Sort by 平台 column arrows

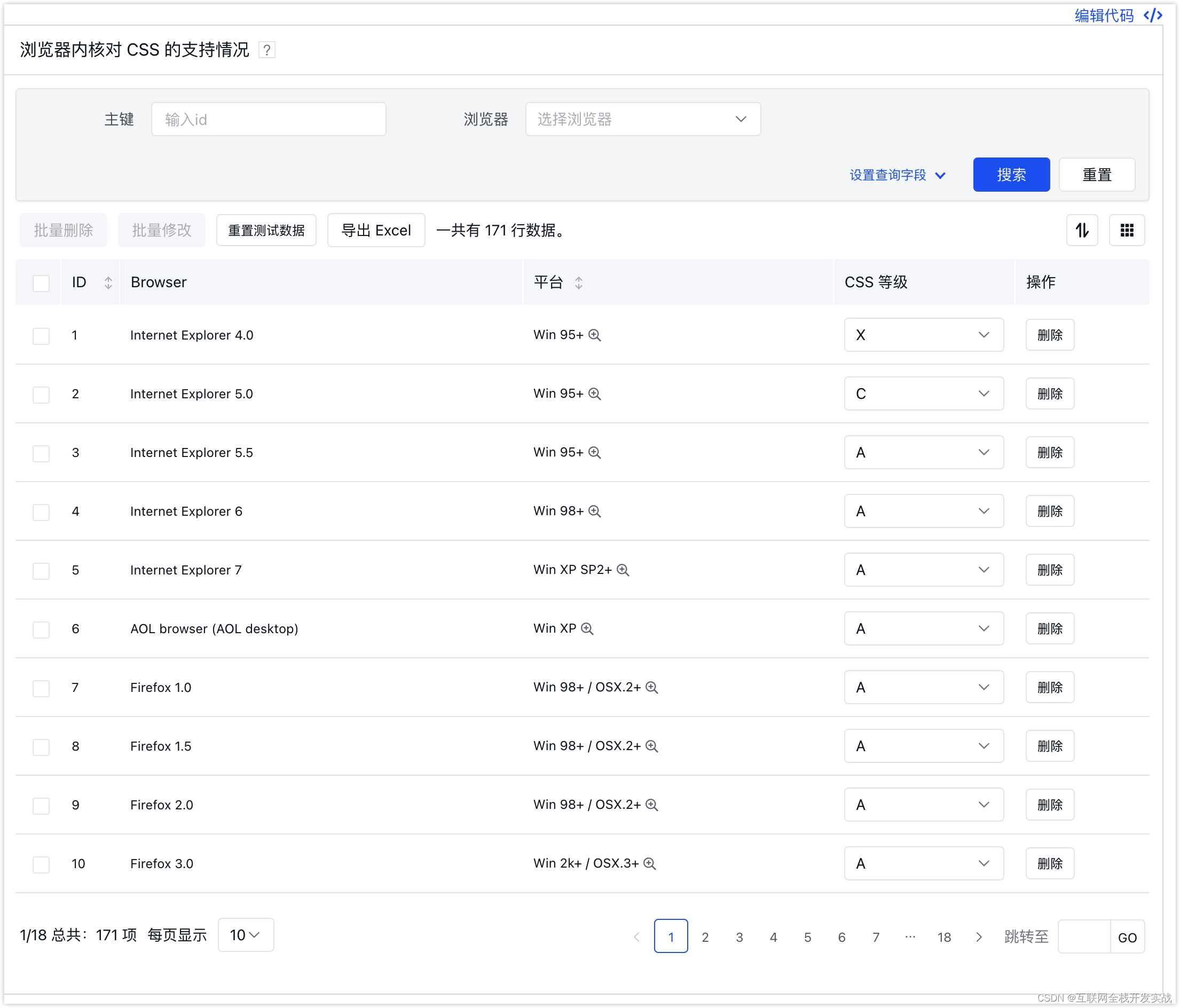coord(579,282)
